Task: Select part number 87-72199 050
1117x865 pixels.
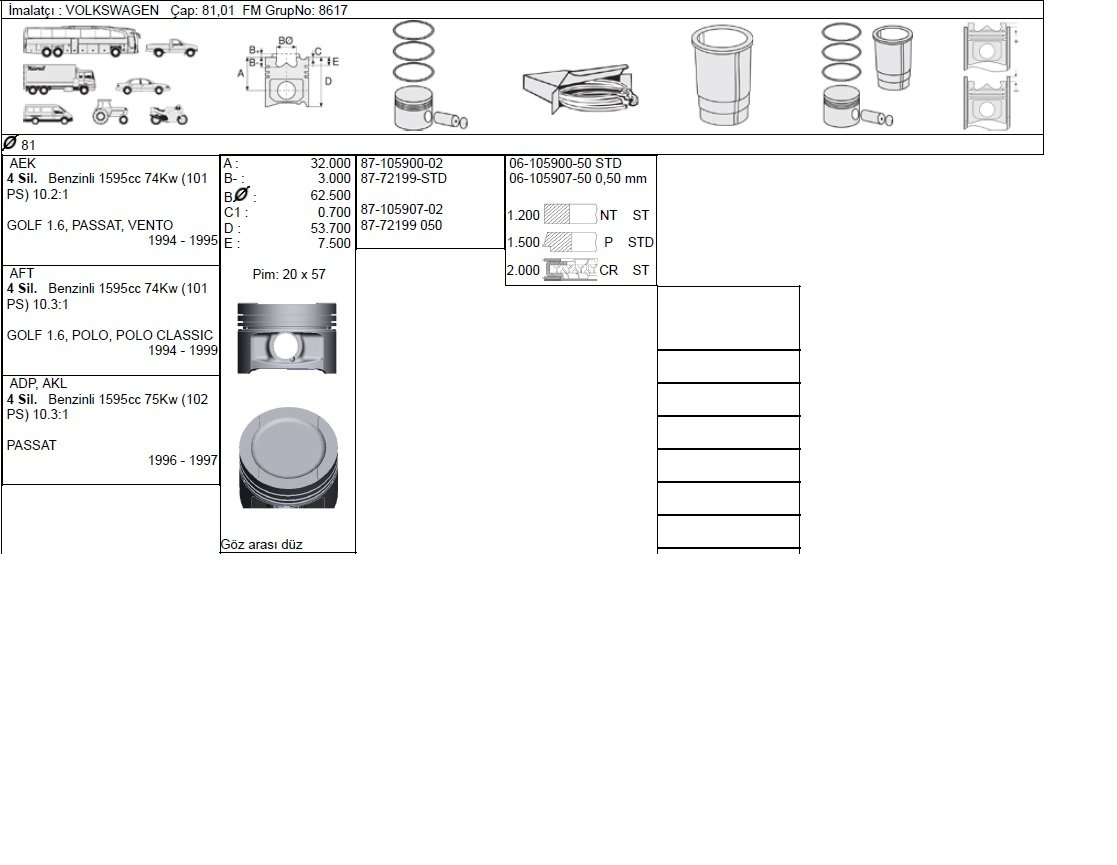Action: (401, 225)
